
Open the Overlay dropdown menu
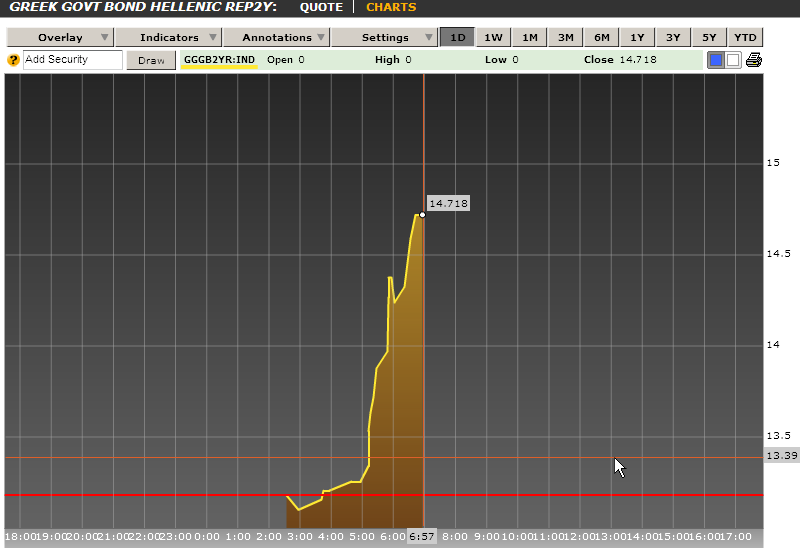coord(60,37)
